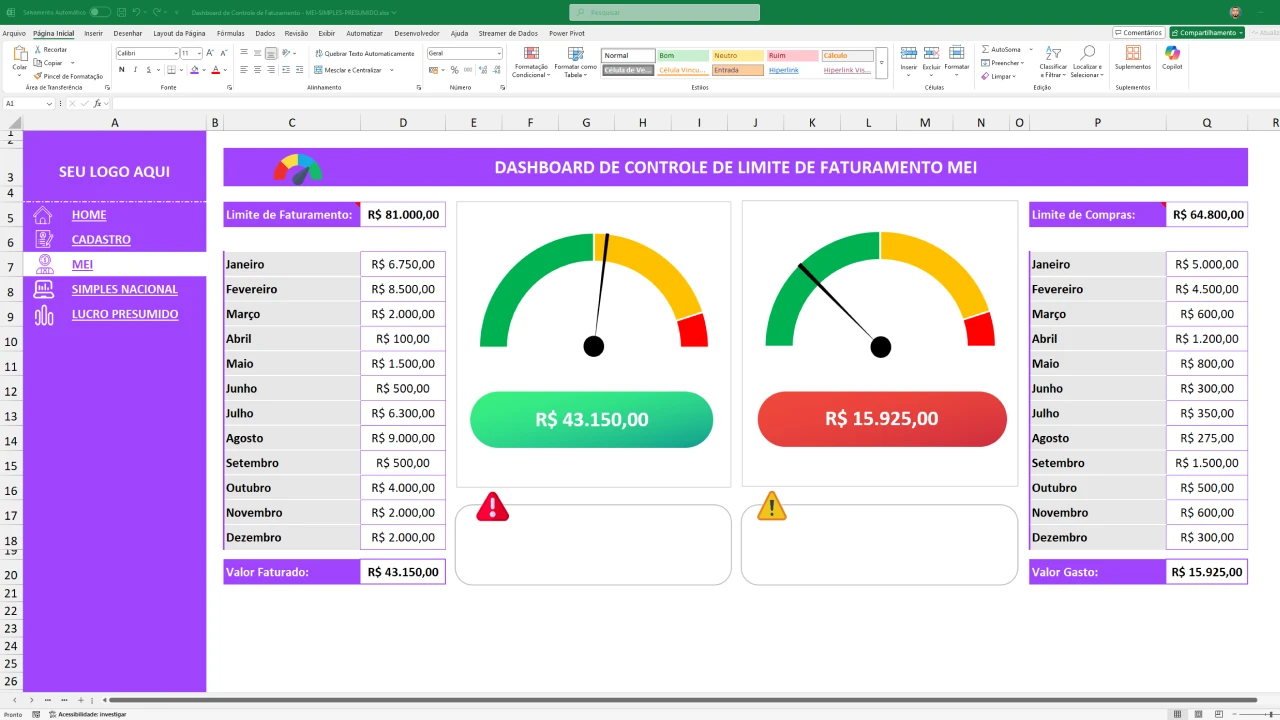1280x720 pixels.
Task: Toggle Quebrar Texto Automaticamente
Action: [x=364, y=53]
